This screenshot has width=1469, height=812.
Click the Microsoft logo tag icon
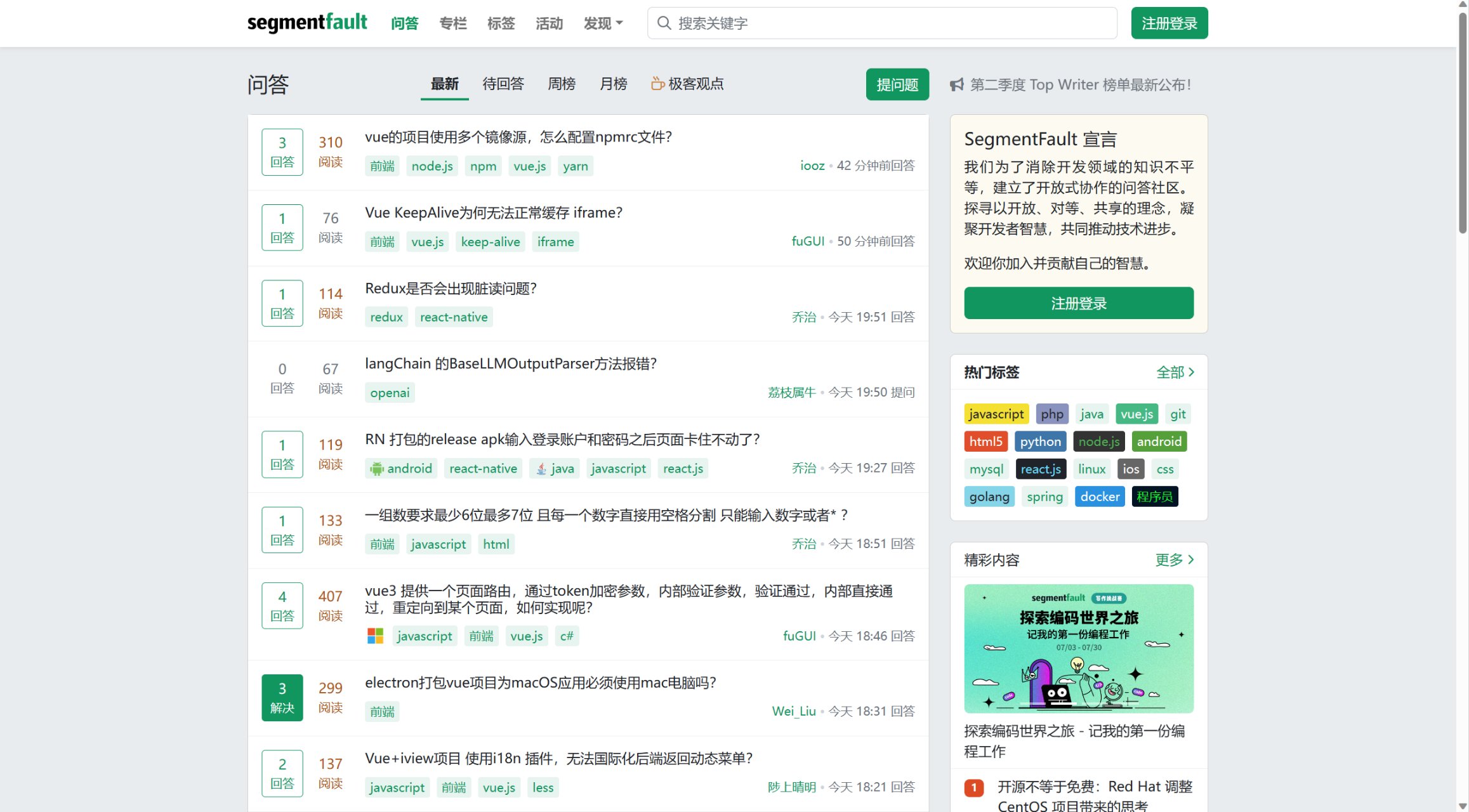tap(375, 636)
